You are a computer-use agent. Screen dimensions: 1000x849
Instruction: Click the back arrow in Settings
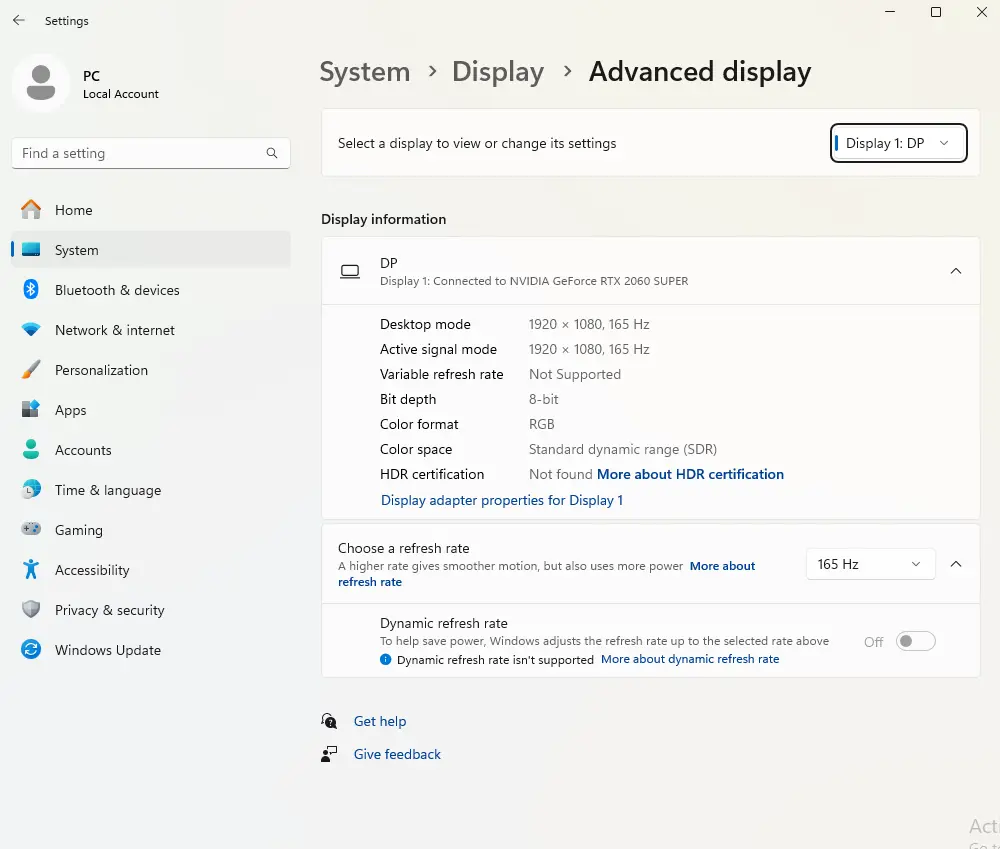coord(18,20)
